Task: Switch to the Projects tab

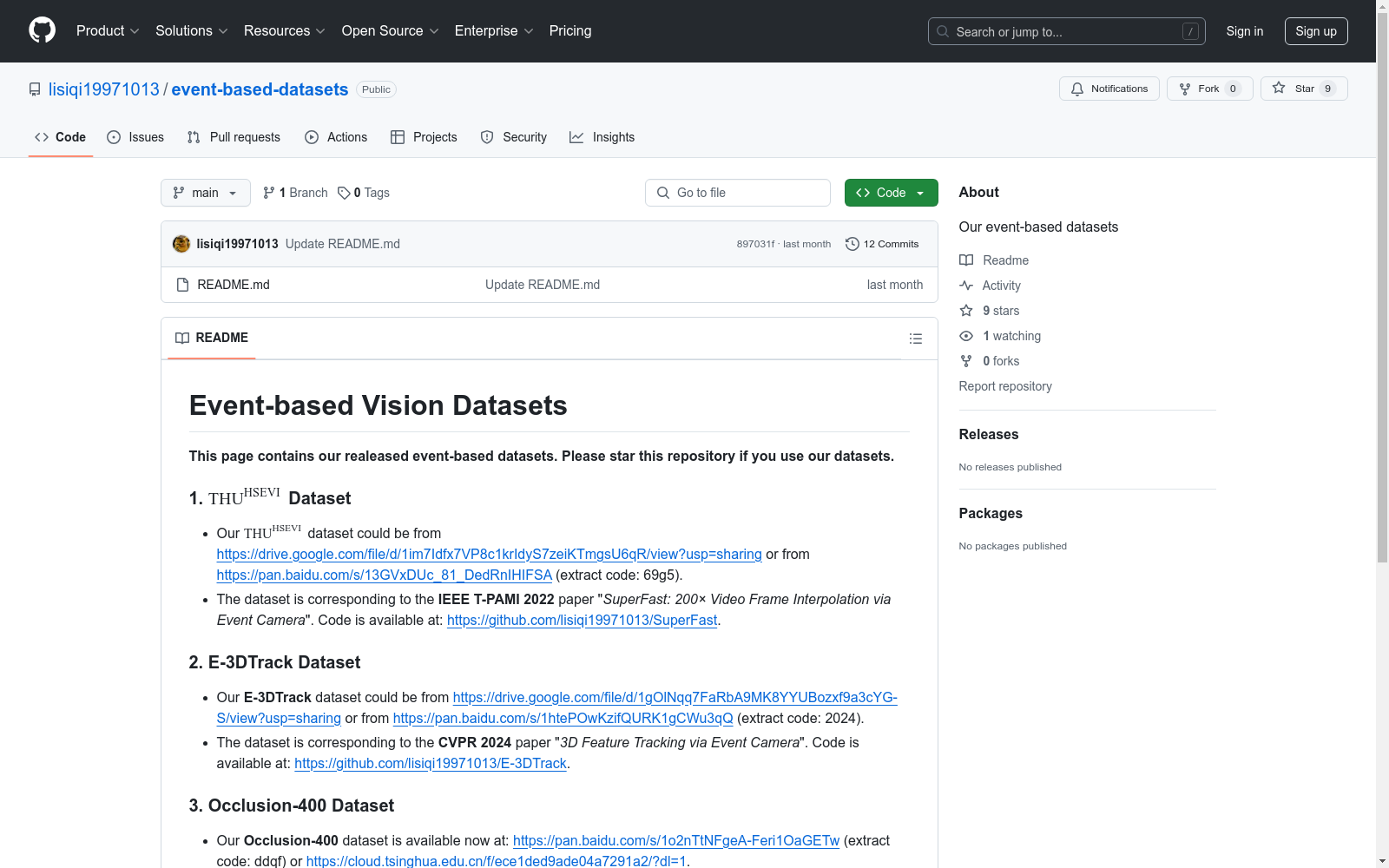Action: (x=424, y=137)
